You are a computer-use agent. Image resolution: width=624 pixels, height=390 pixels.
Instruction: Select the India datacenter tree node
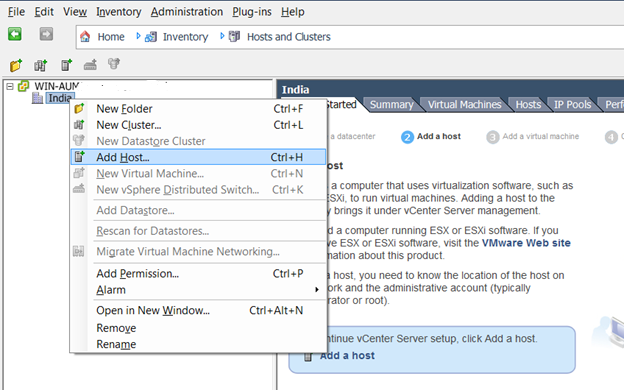pyautogui.click(x=60, y=98)
